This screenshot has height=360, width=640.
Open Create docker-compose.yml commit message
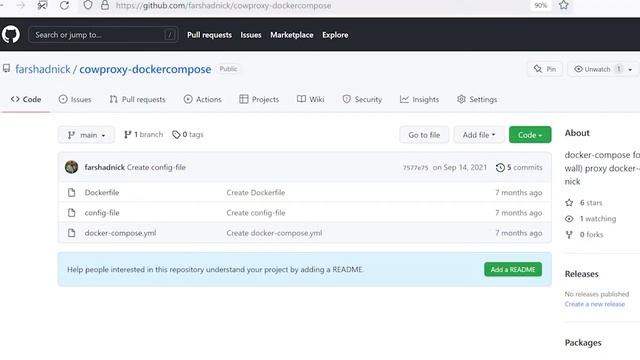coord(274,233)
